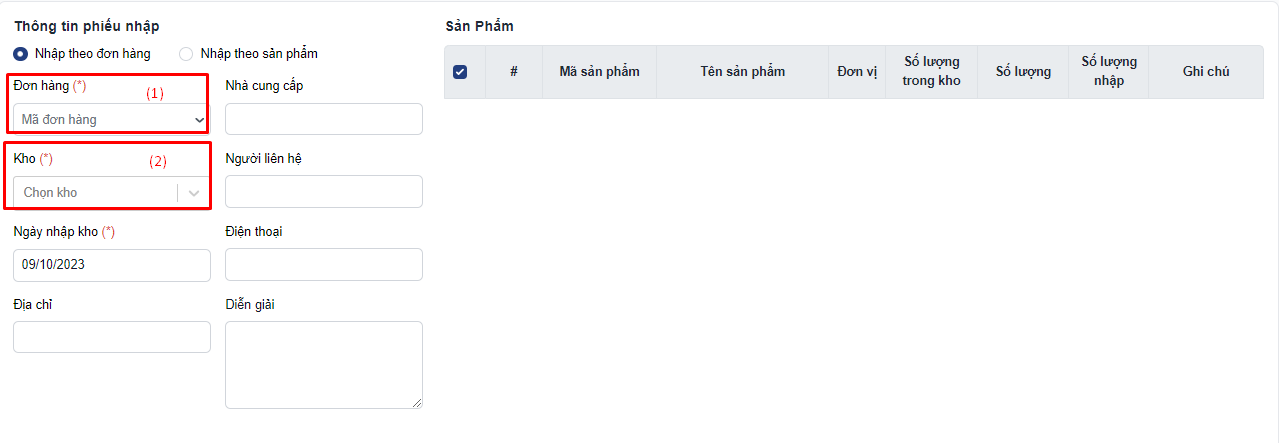Screen dimensions: 1279x443
Task: Click the "Tên sản phẩm" column header
Action: point(742,72)
